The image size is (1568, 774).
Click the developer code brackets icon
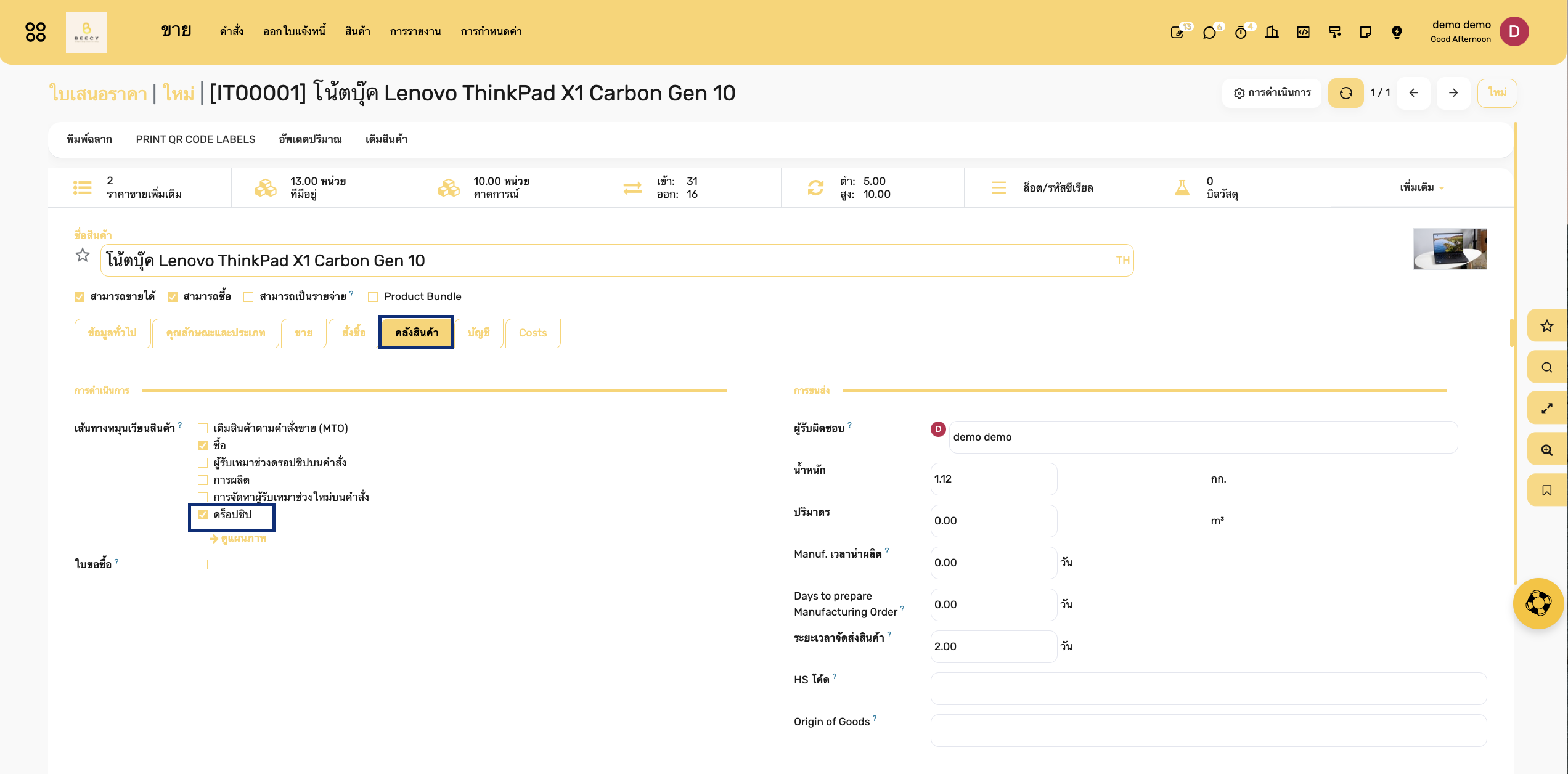tap(1303, 32)
